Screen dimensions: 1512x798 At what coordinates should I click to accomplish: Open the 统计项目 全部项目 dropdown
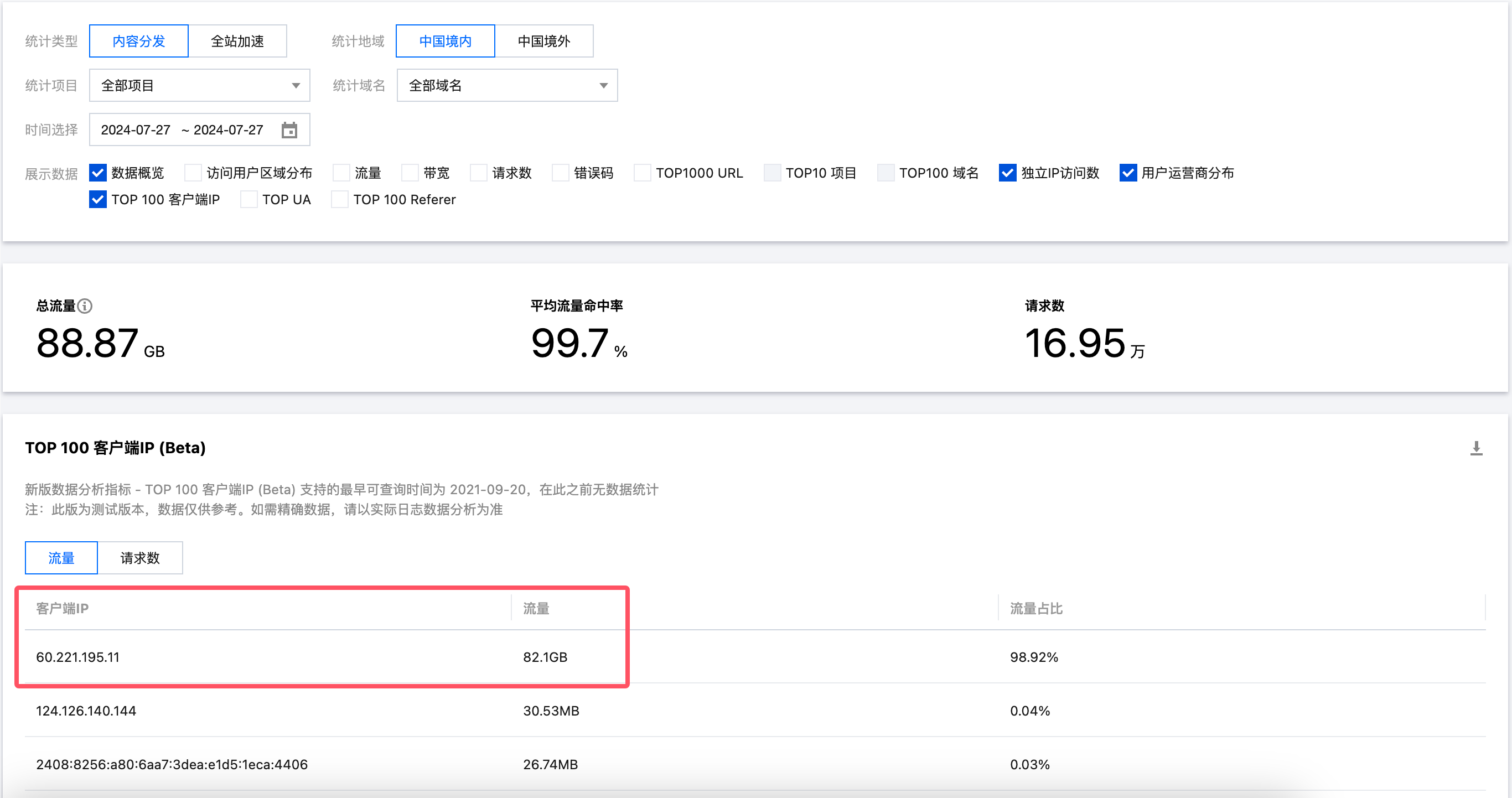pyautogui.click(x=200, y=86)
